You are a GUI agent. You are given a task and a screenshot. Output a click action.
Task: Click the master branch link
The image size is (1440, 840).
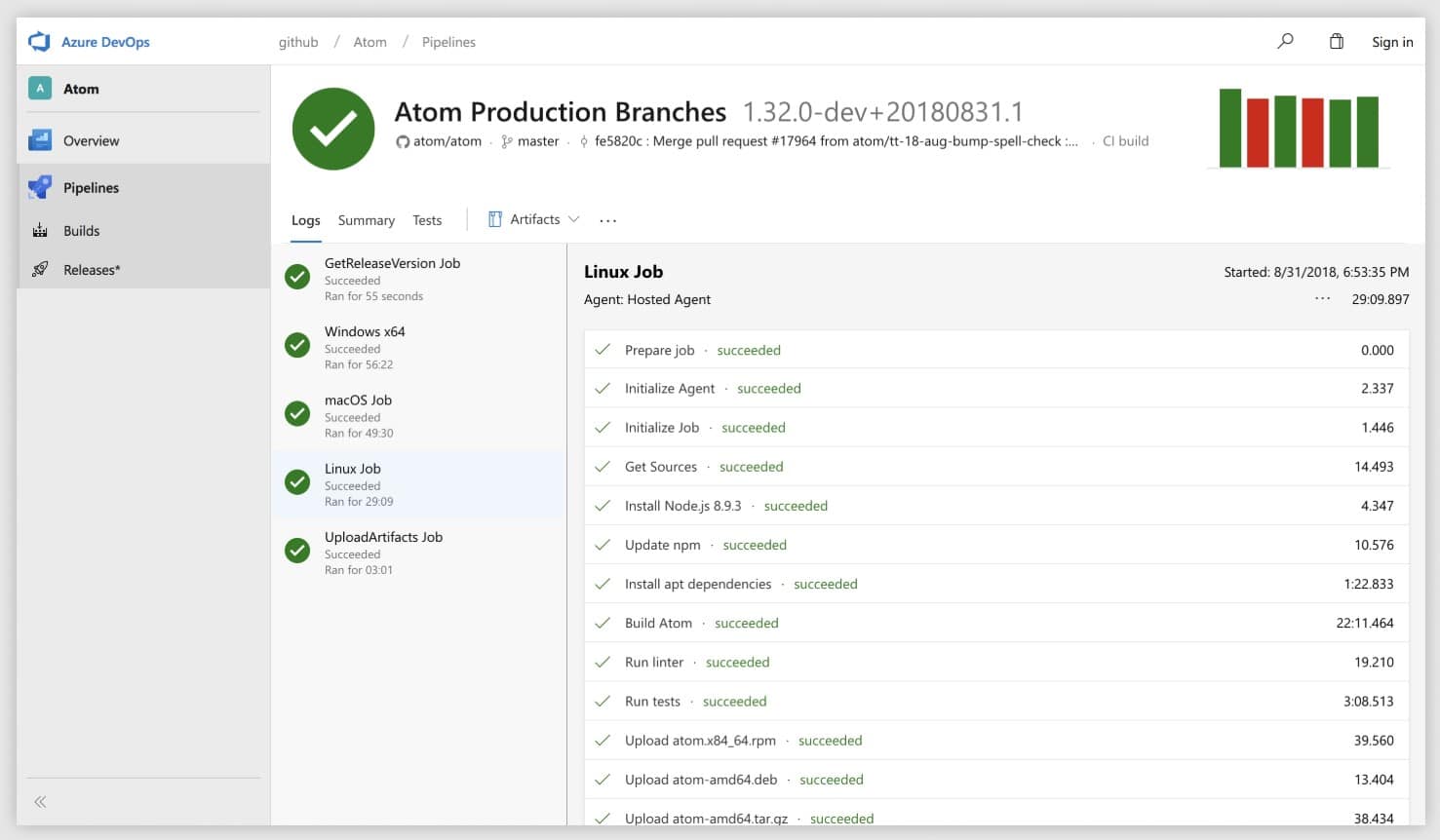538,141
